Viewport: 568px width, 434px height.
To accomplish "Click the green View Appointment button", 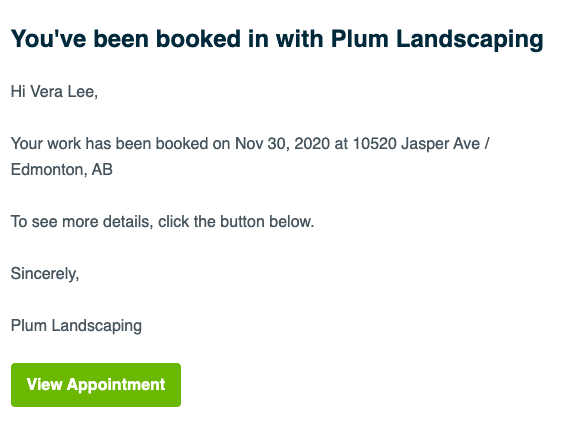I will (x=96, y=385).
